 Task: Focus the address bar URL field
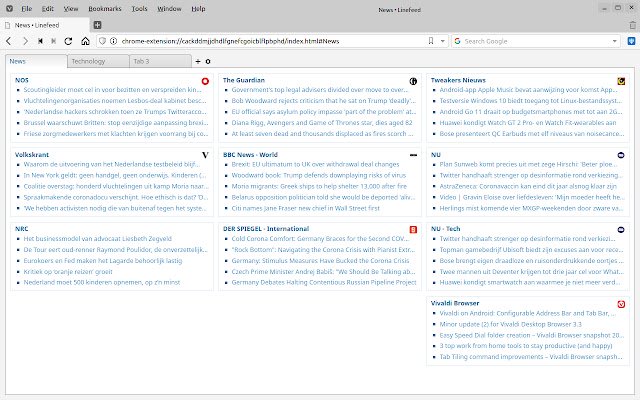point(271,41)
